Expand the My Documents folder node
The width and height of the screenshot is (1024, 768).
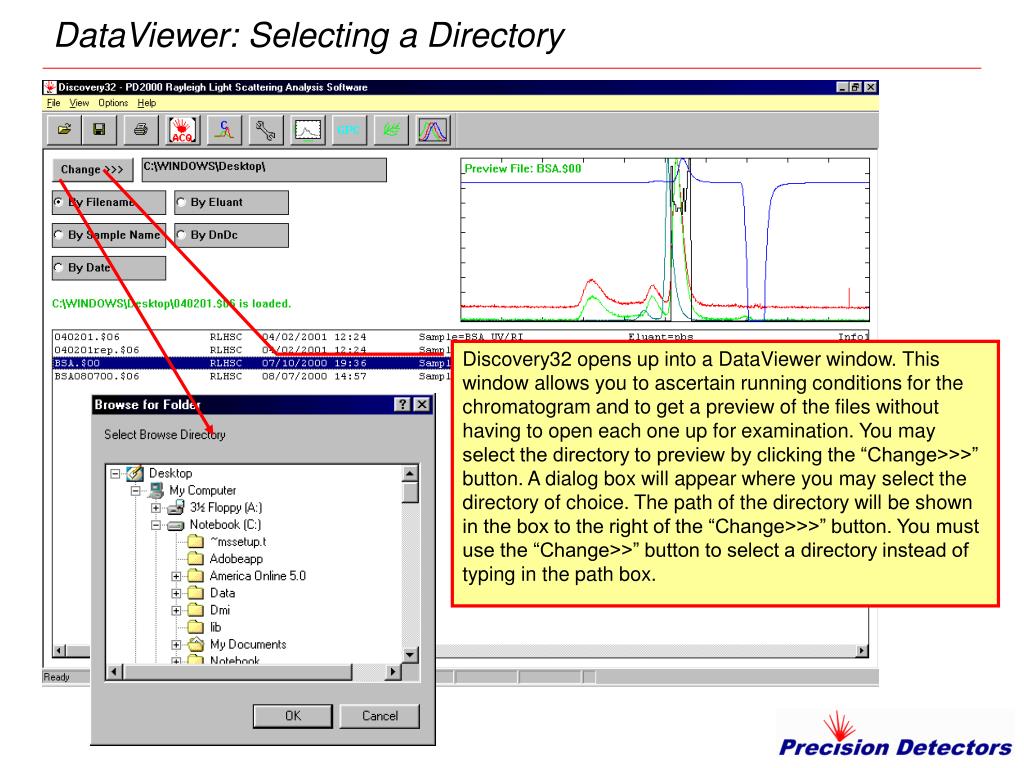[x=176, y=645]
